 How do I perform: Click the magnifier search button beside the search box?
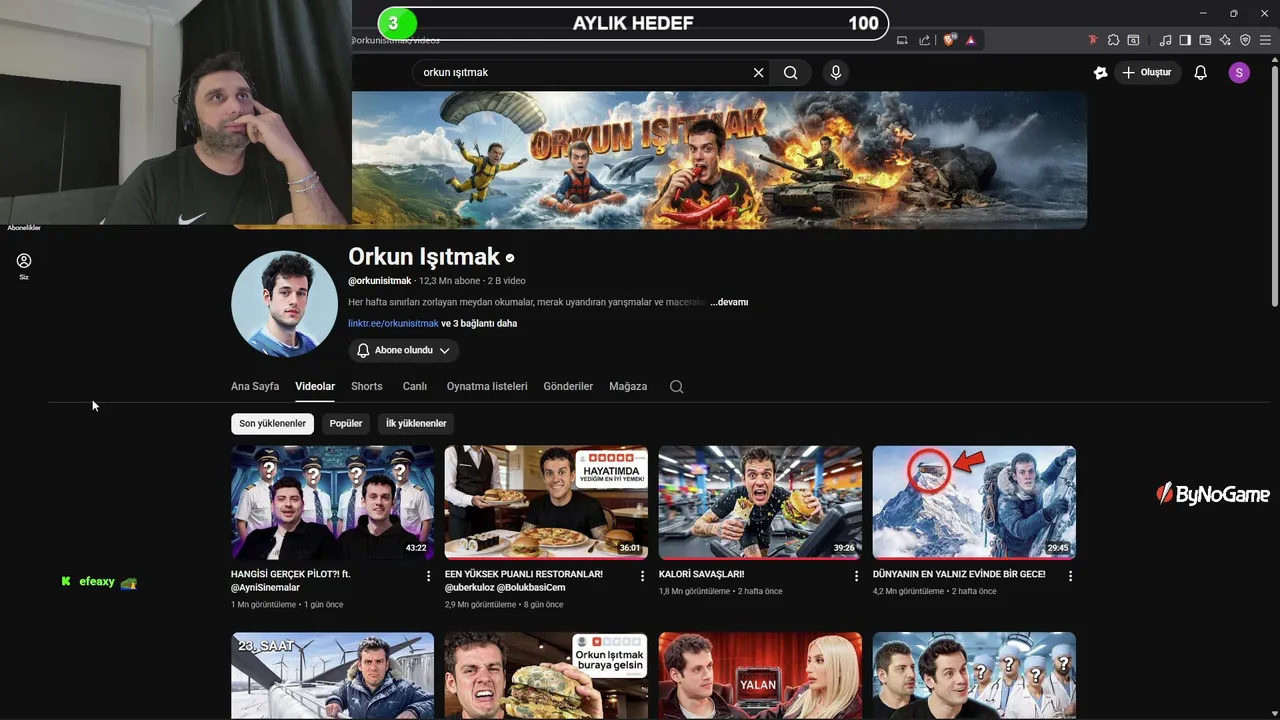click(x=790, y=72)
